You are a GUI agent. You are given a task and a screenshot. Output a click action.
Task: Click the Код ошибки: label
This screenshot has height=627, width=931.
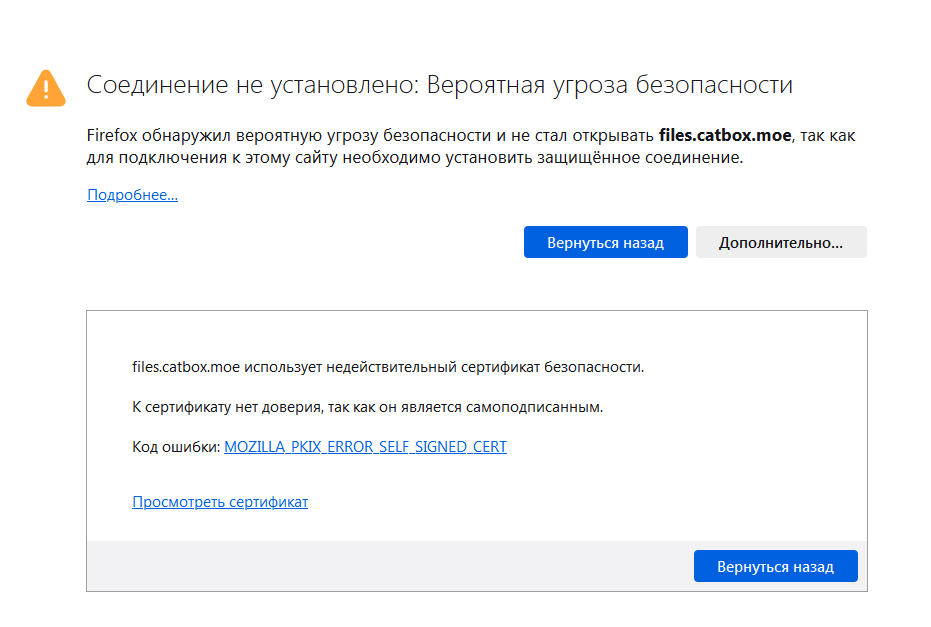click(176, 446)
